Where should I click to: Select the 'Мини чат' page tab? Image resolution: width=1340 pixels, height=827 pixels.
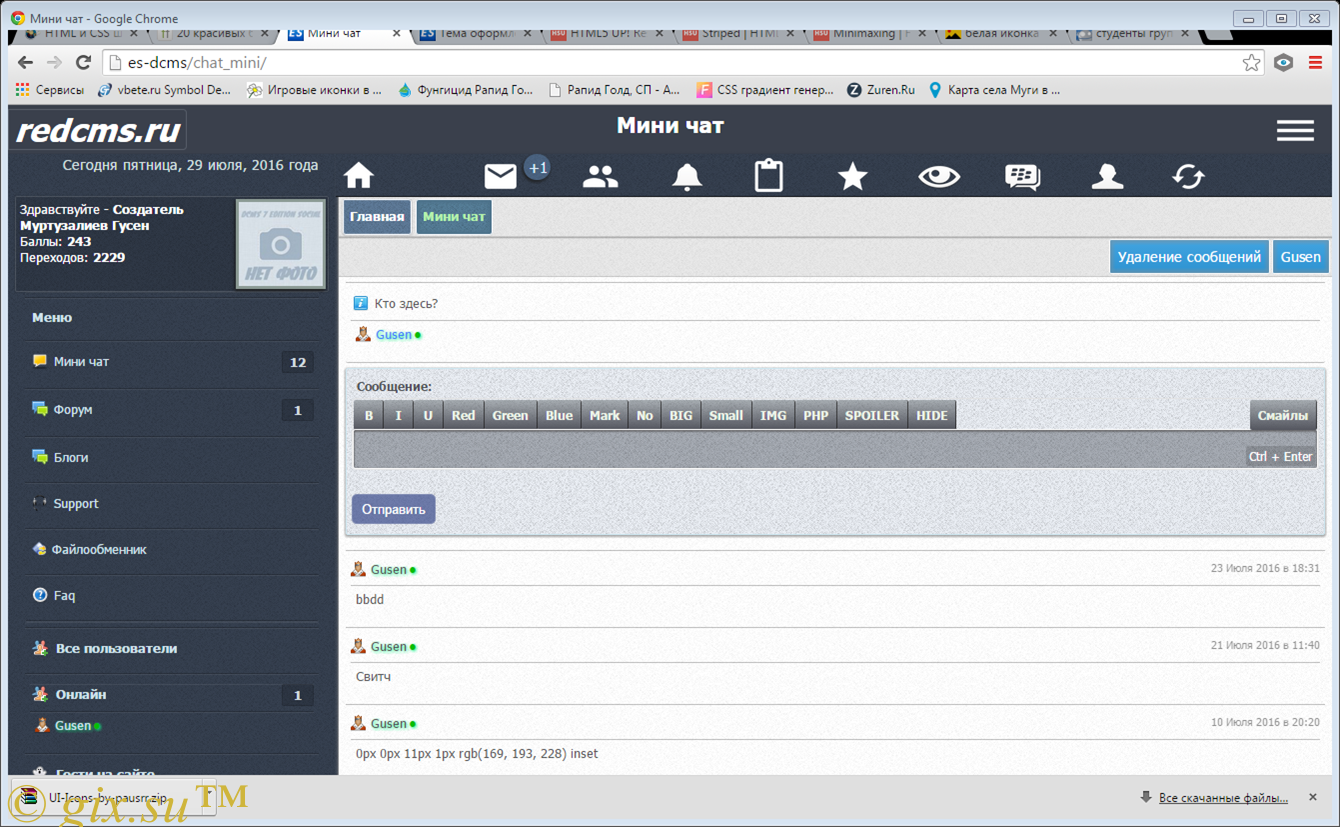tap(454, 217)
